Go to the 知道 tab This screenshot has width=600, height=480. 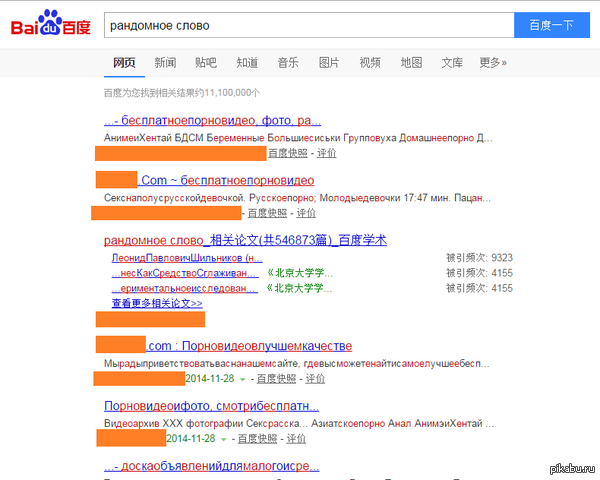pos(247,62)
